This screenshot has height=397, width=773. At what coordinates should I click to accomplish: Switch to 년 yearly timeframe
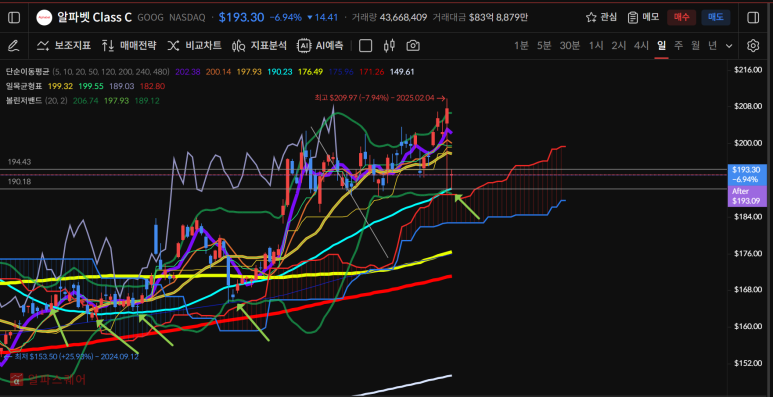pos(712,46)
